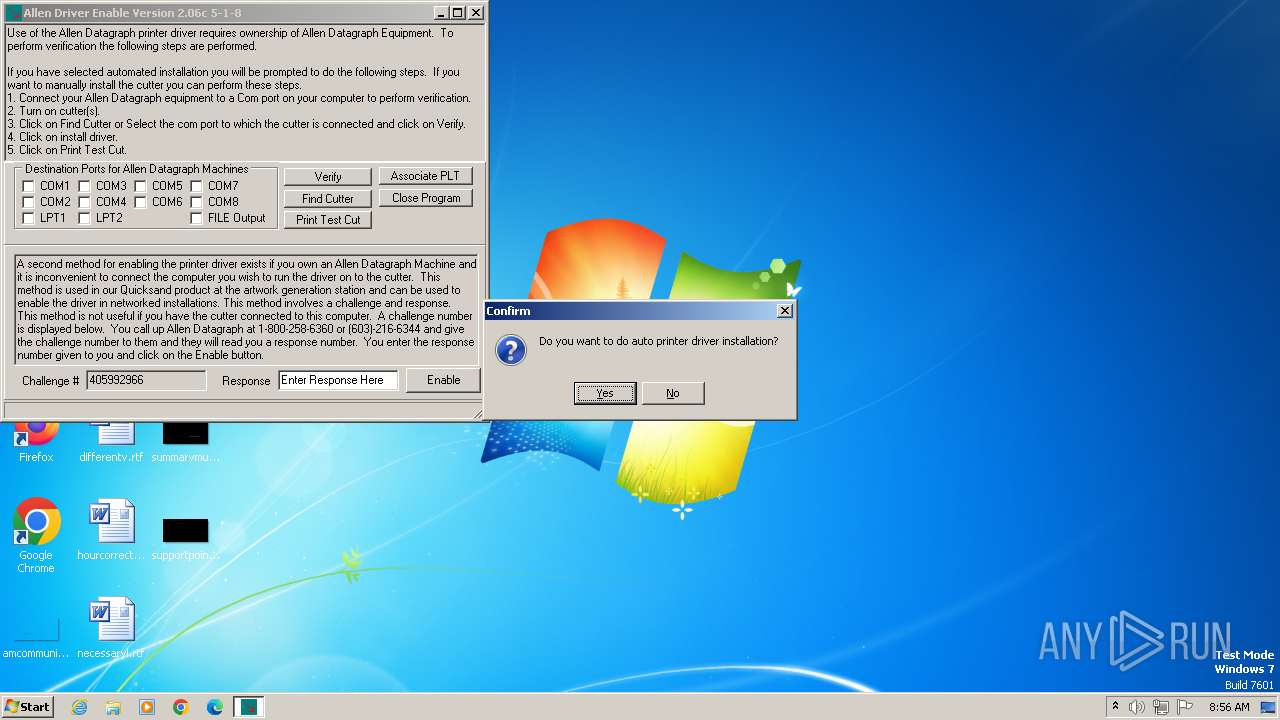The image size is (1280, 720).
Task: Check the COM2 port checkbox
Action: coord(28,202)
